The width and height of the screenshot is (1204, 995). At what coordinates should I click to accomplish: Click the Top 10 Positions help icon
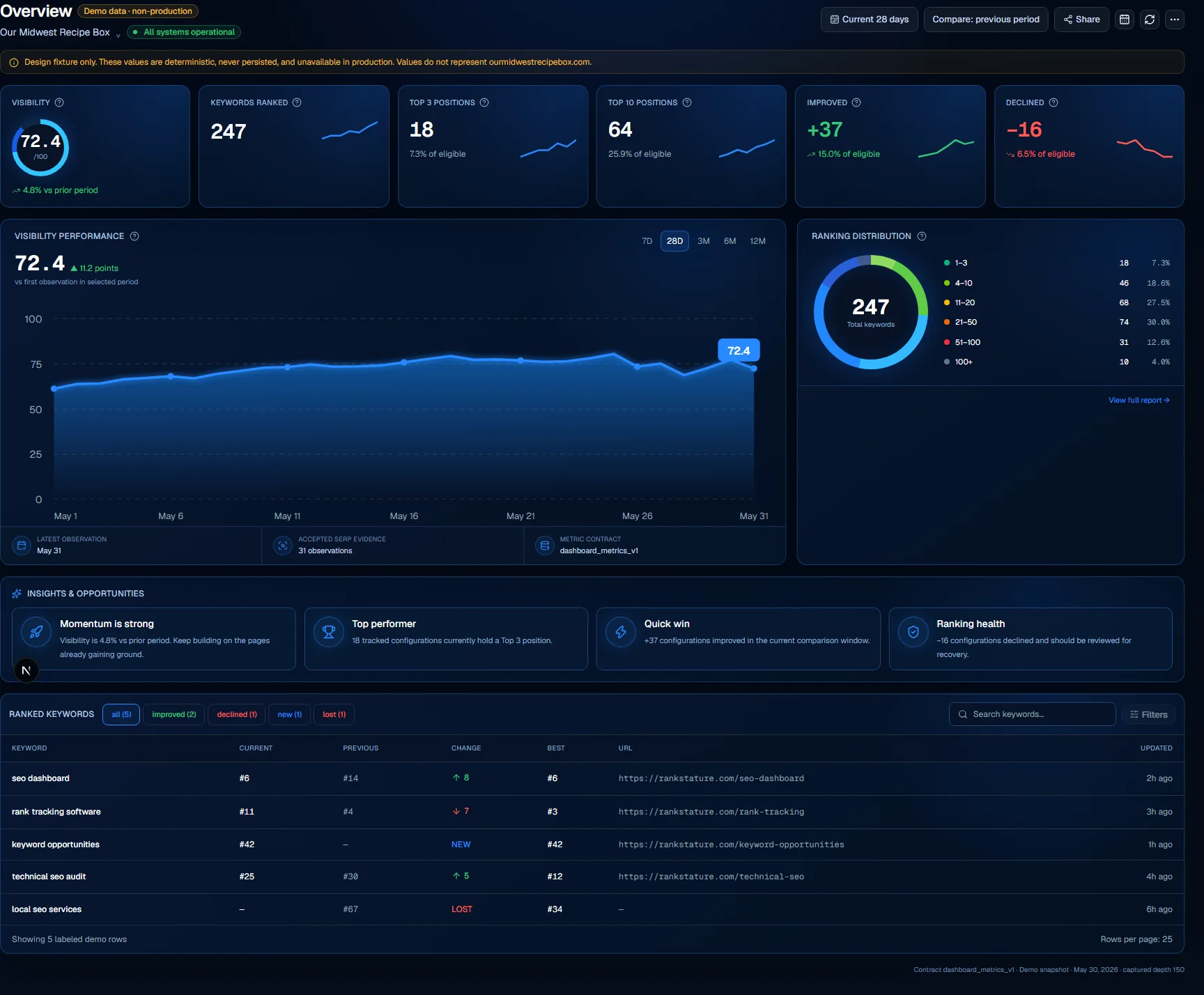click(687, 102)
